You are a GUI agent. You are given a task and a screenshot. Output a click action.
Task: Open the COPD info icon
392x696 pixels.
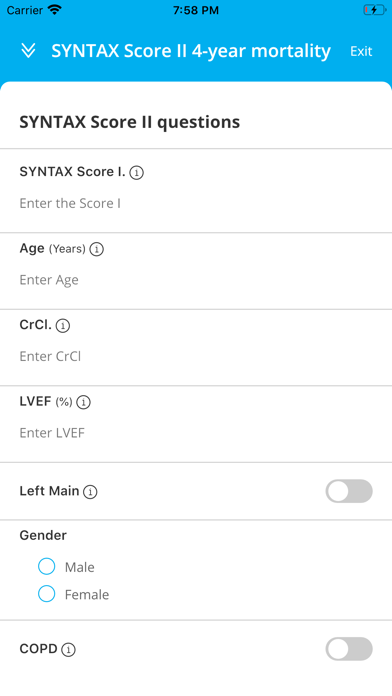click(x=68, y=650)
